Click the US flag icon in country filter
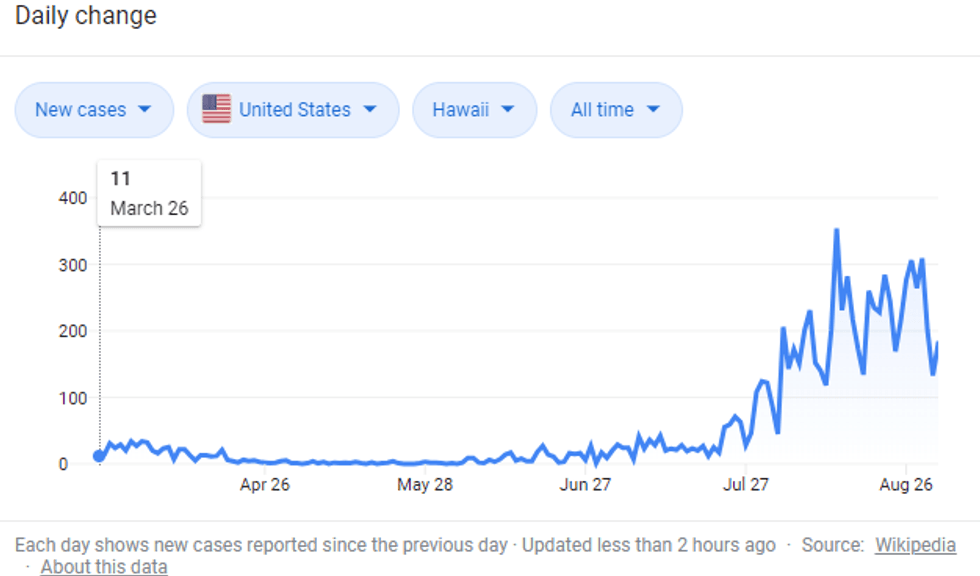The image size is (980, 576). point(216,109)
